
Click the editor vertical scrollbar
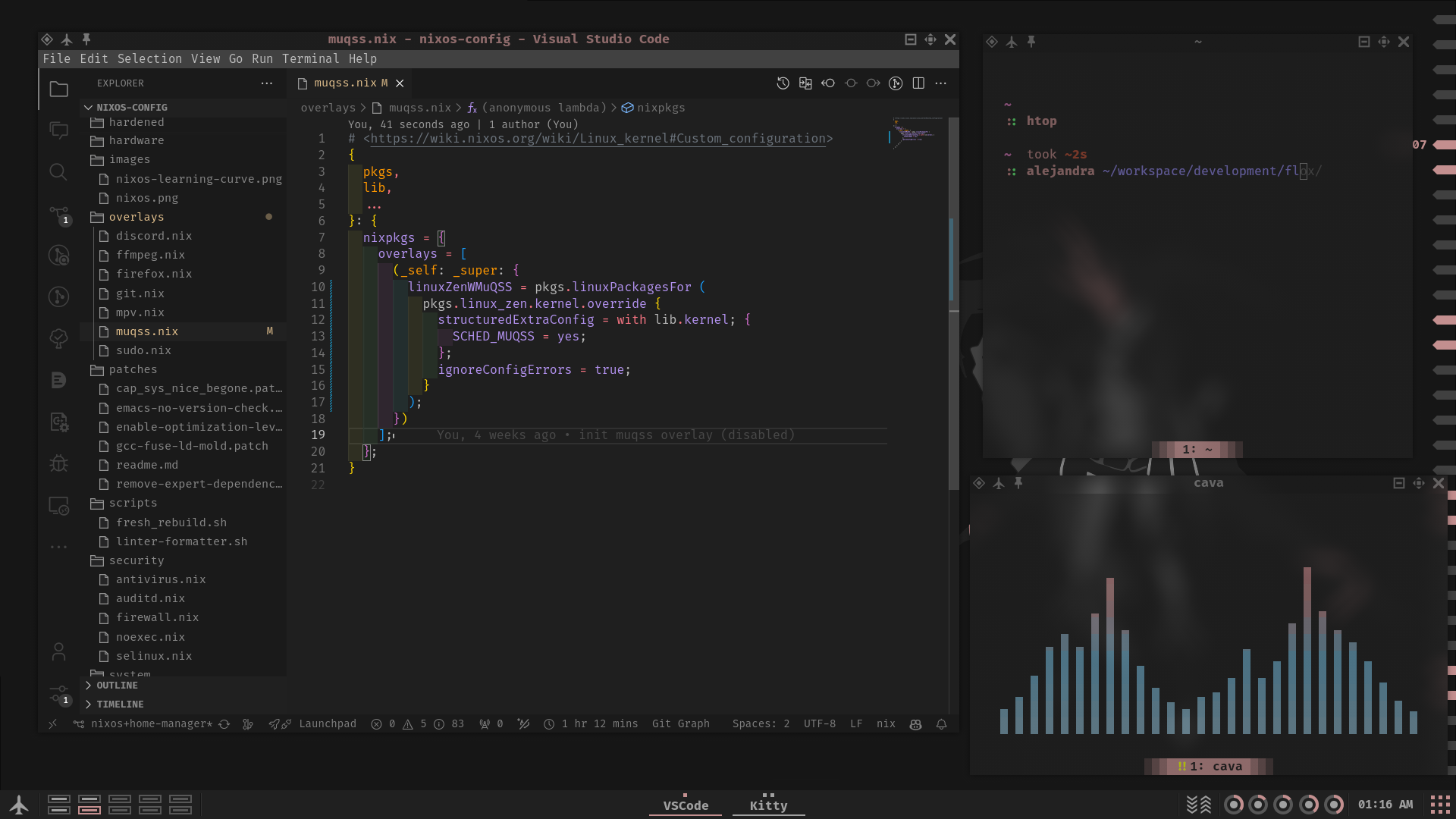click(x=954, y=303)
